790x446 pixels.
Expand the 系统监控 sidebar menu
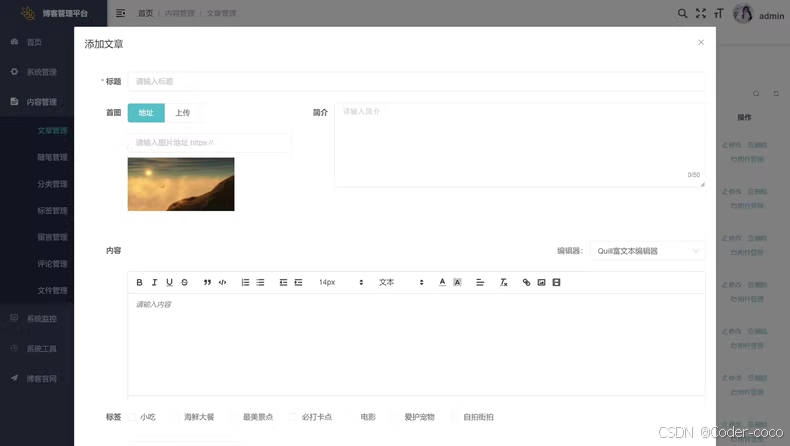[x=37, y=318]
